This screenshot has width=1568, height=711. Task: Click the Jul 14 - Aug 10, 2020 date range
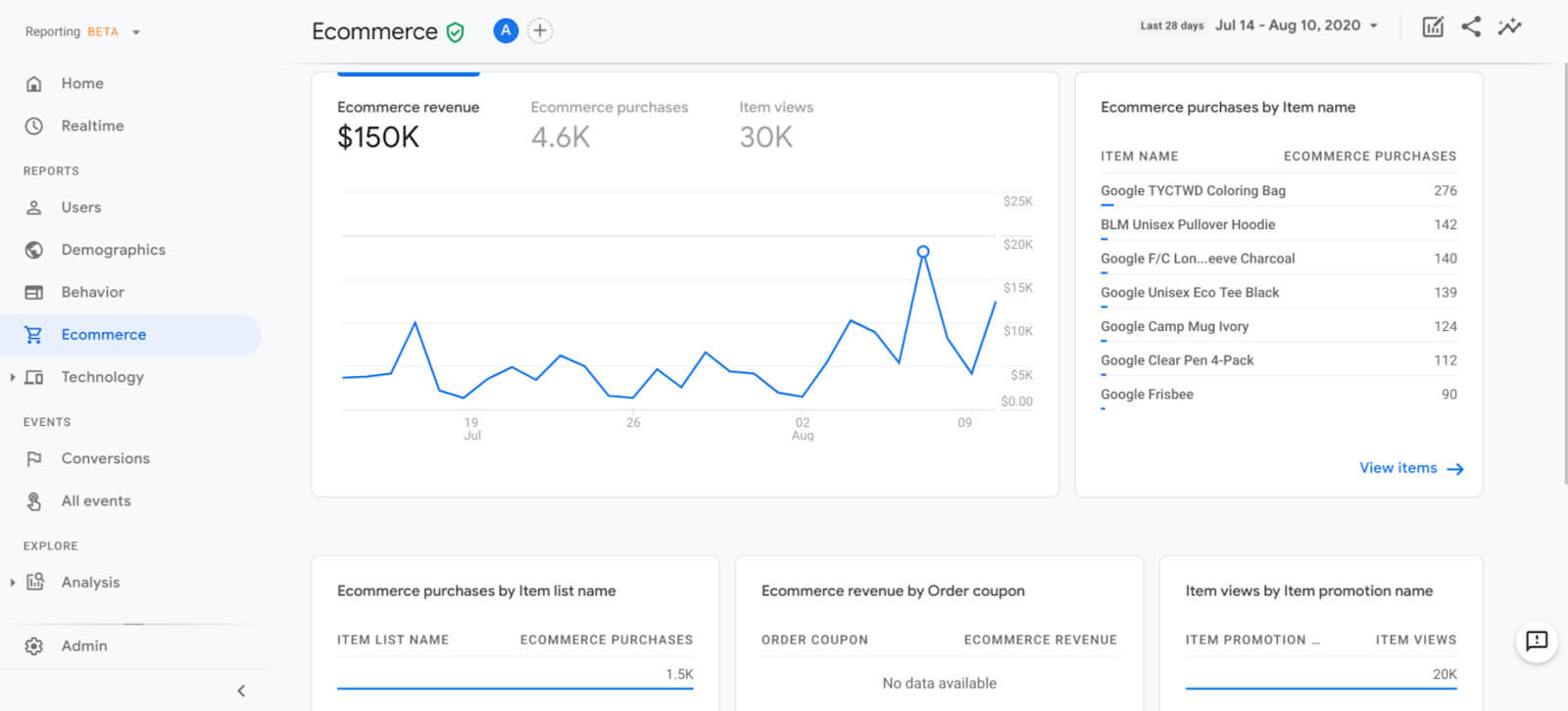click(1287, 25)
